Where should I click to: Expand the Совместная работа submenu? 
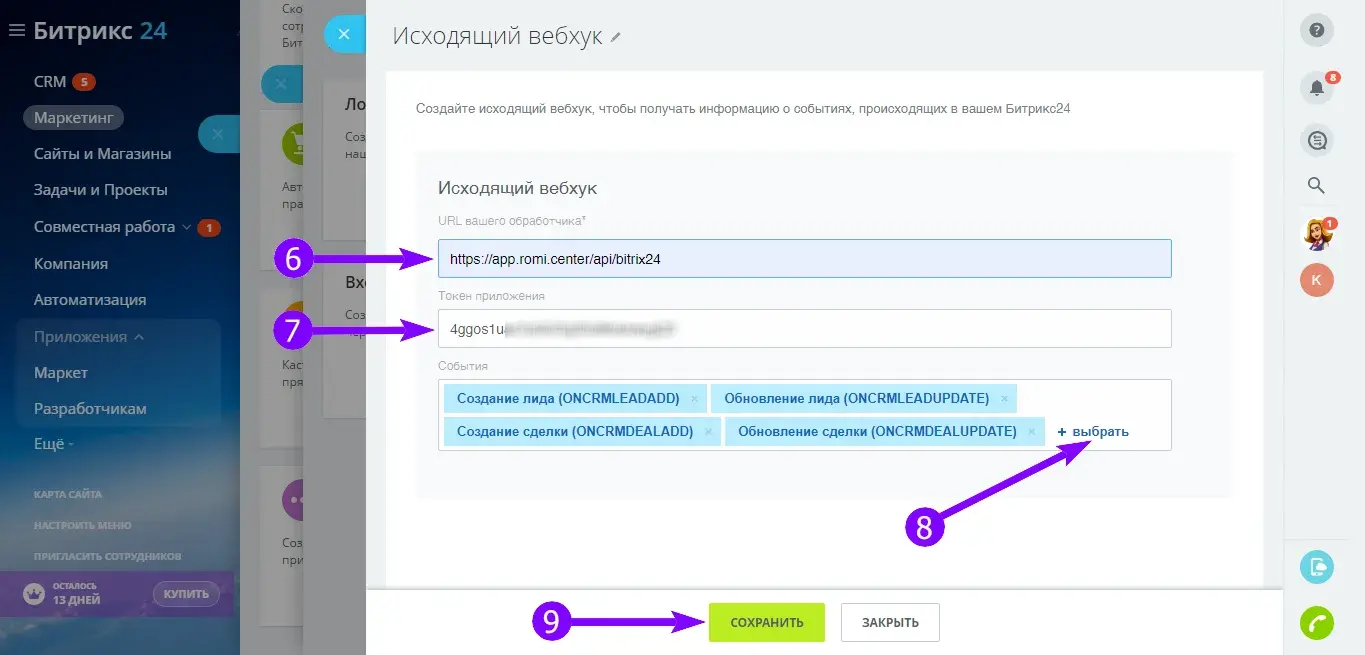tap(185, 227)
